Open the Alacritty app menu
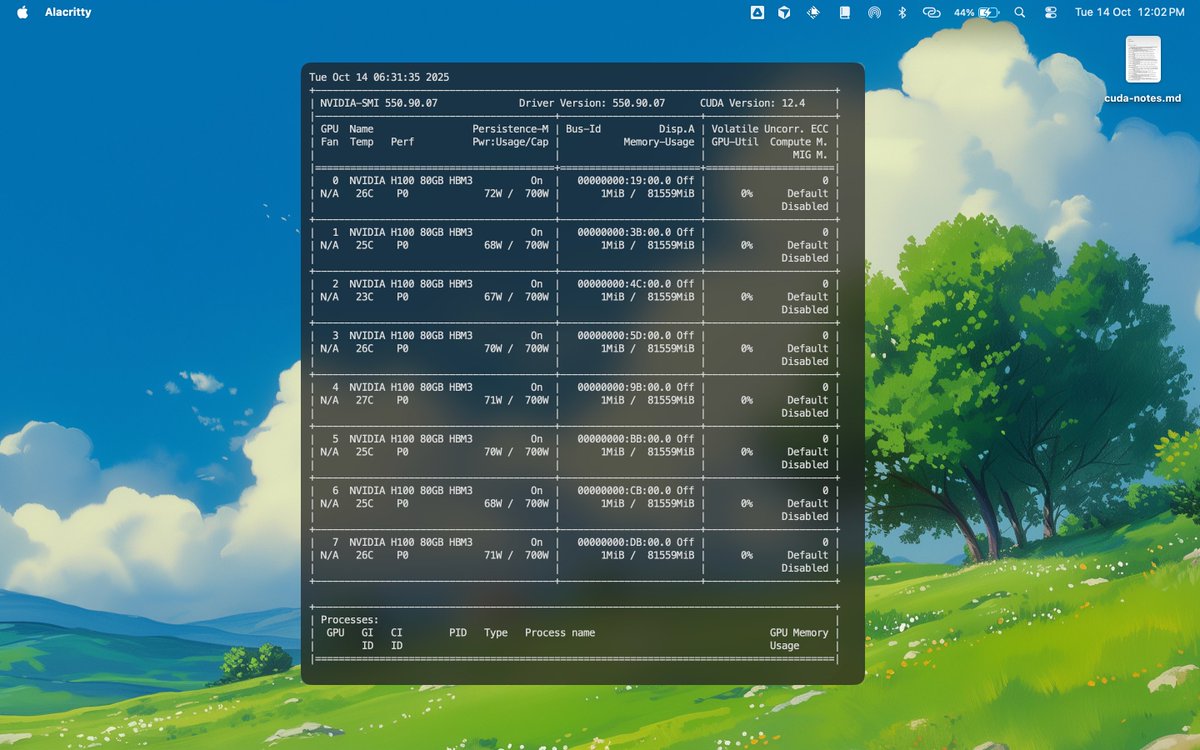The image size is (1200, 750). pyautogui.click(x=68, y=12)
